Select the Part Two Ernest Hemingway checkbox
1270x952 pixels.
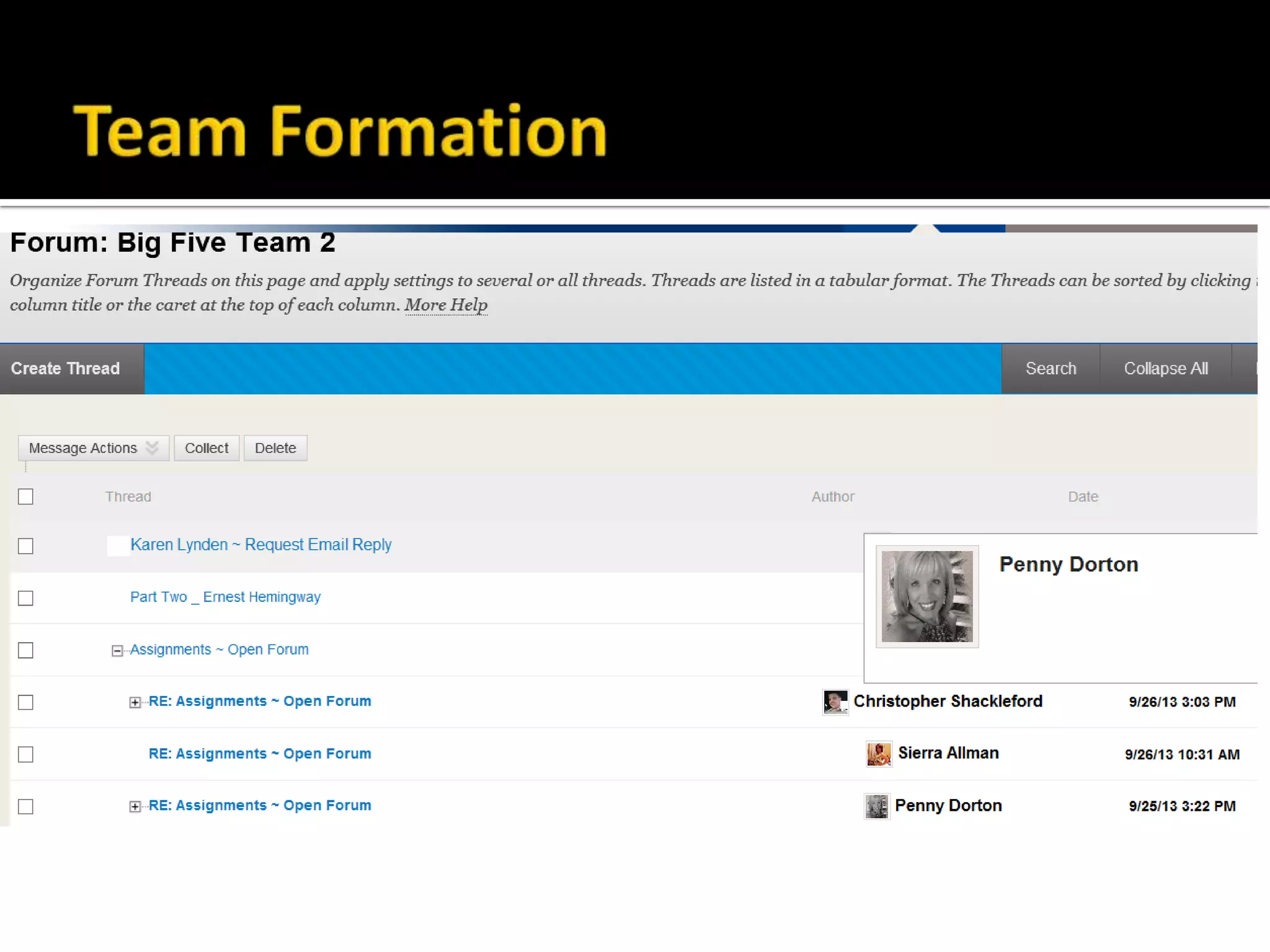click(x=25, y=598)
